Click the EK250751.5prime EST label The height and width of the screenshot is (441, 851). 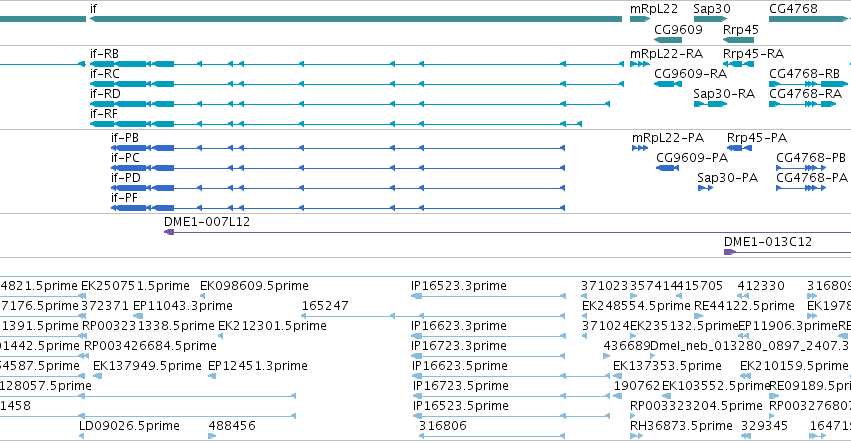pos(135,286)
